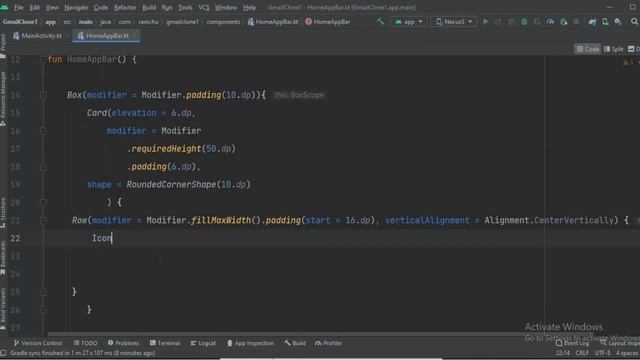
Task: Open the Structure sidebar panel
Action: 3,212
